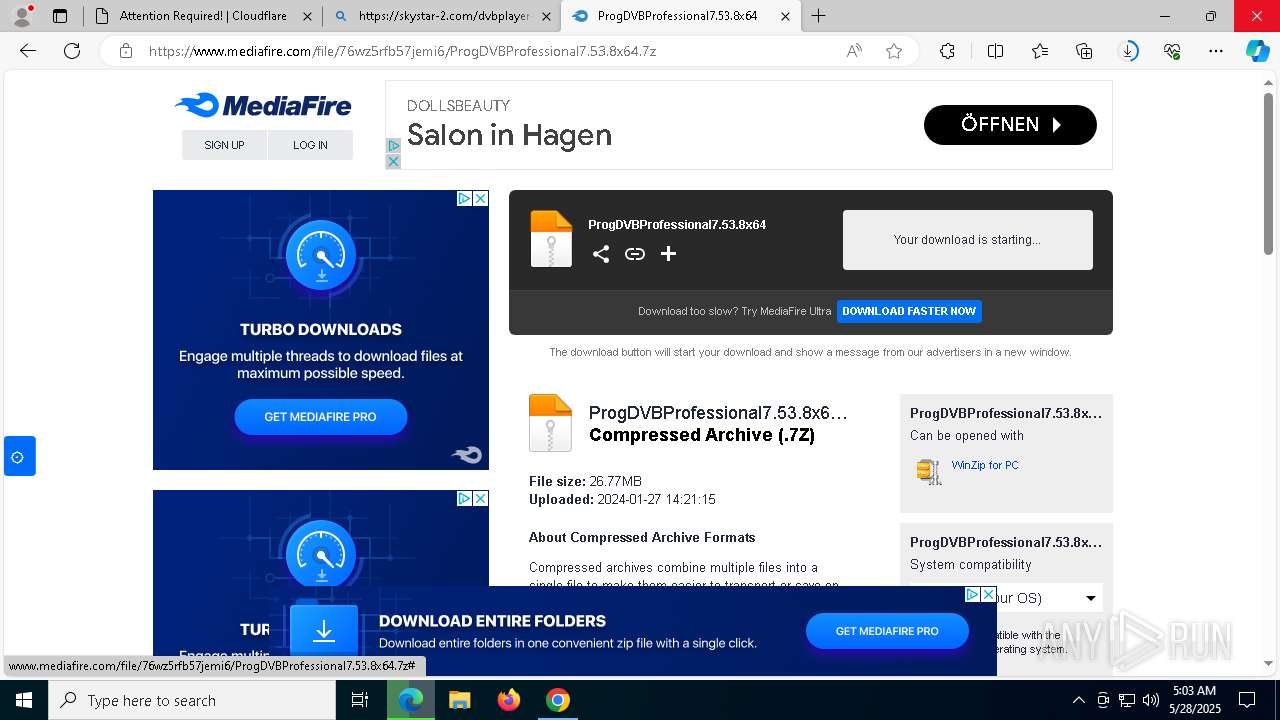Click the address bar URL
The width and height of the screenshot is (1280, 720).
point(402,51)
